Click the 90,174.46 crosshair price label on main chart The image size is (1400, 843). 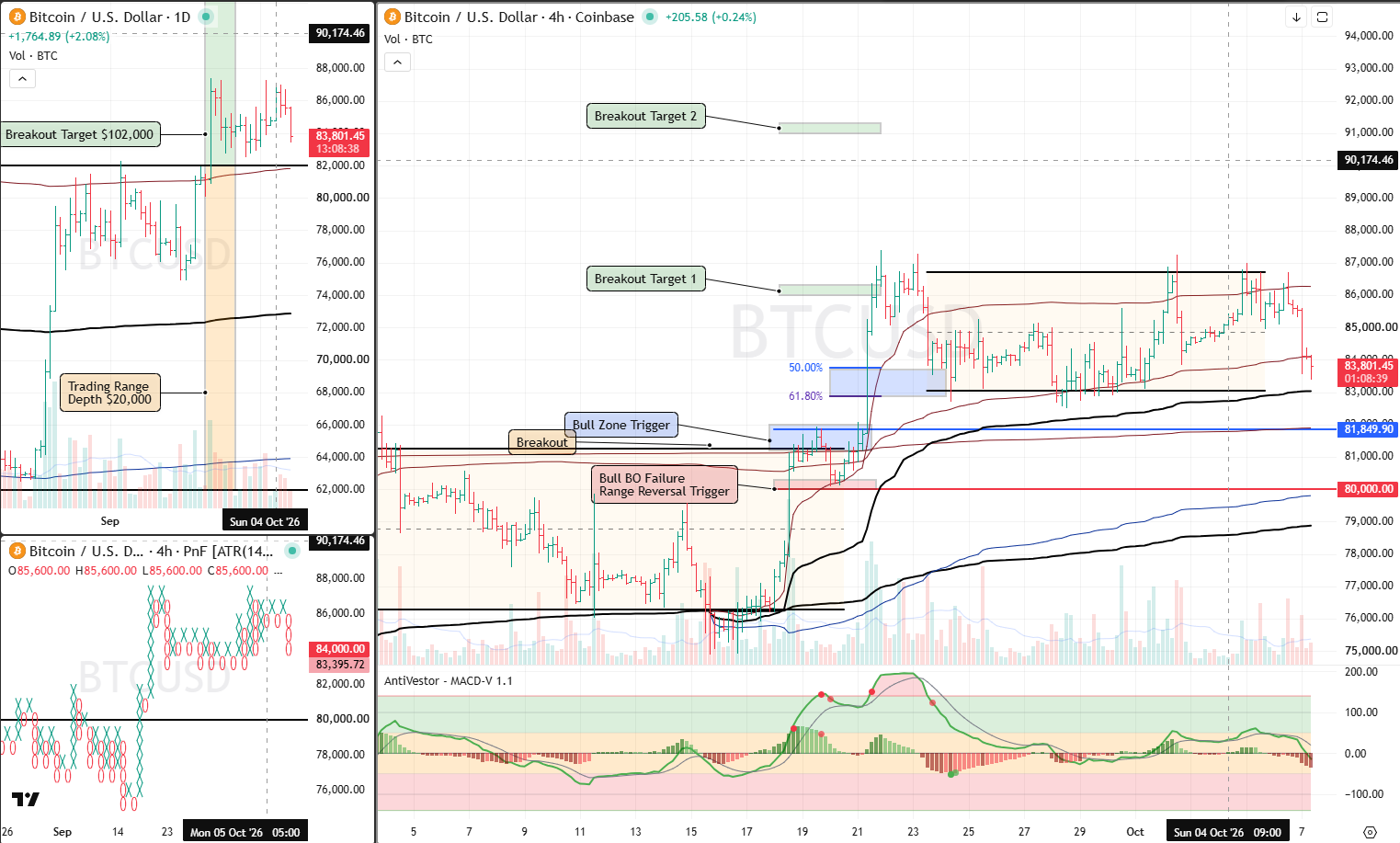1369,160
